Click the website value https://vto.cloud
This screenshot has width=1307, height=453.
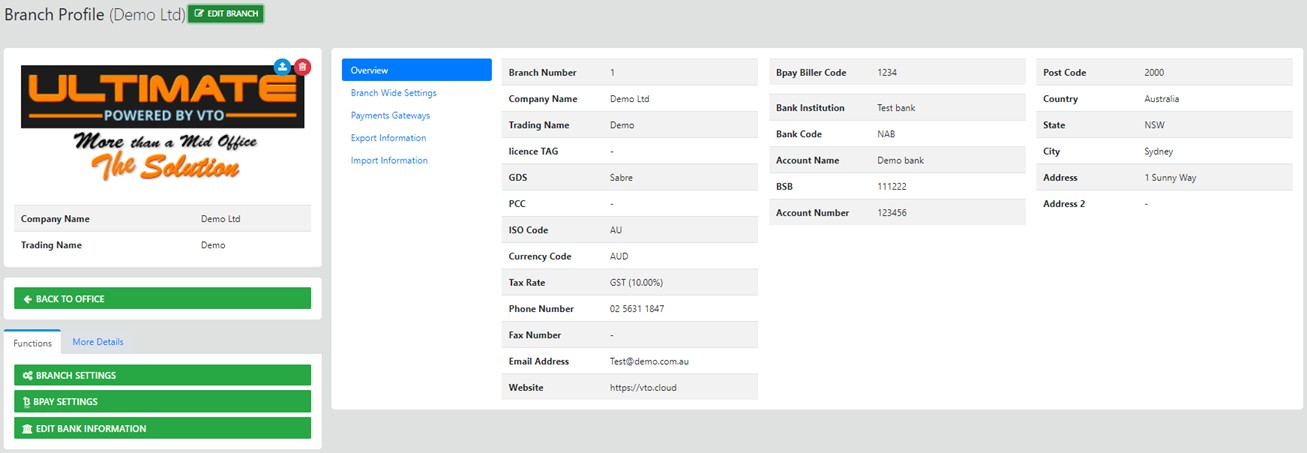click(x=643, y=388)
